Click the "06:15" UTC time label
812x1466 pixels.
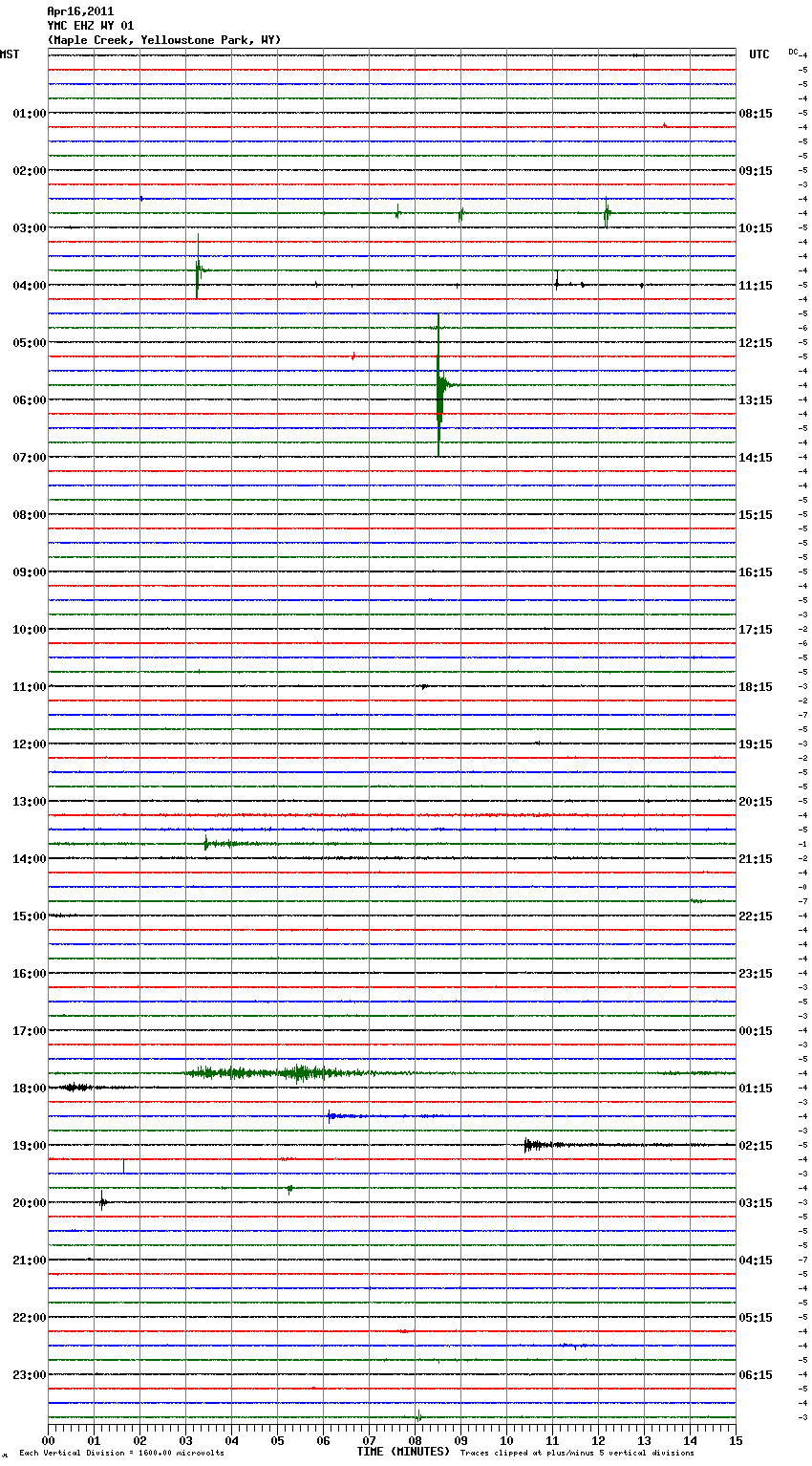(x=756, y=1375)
